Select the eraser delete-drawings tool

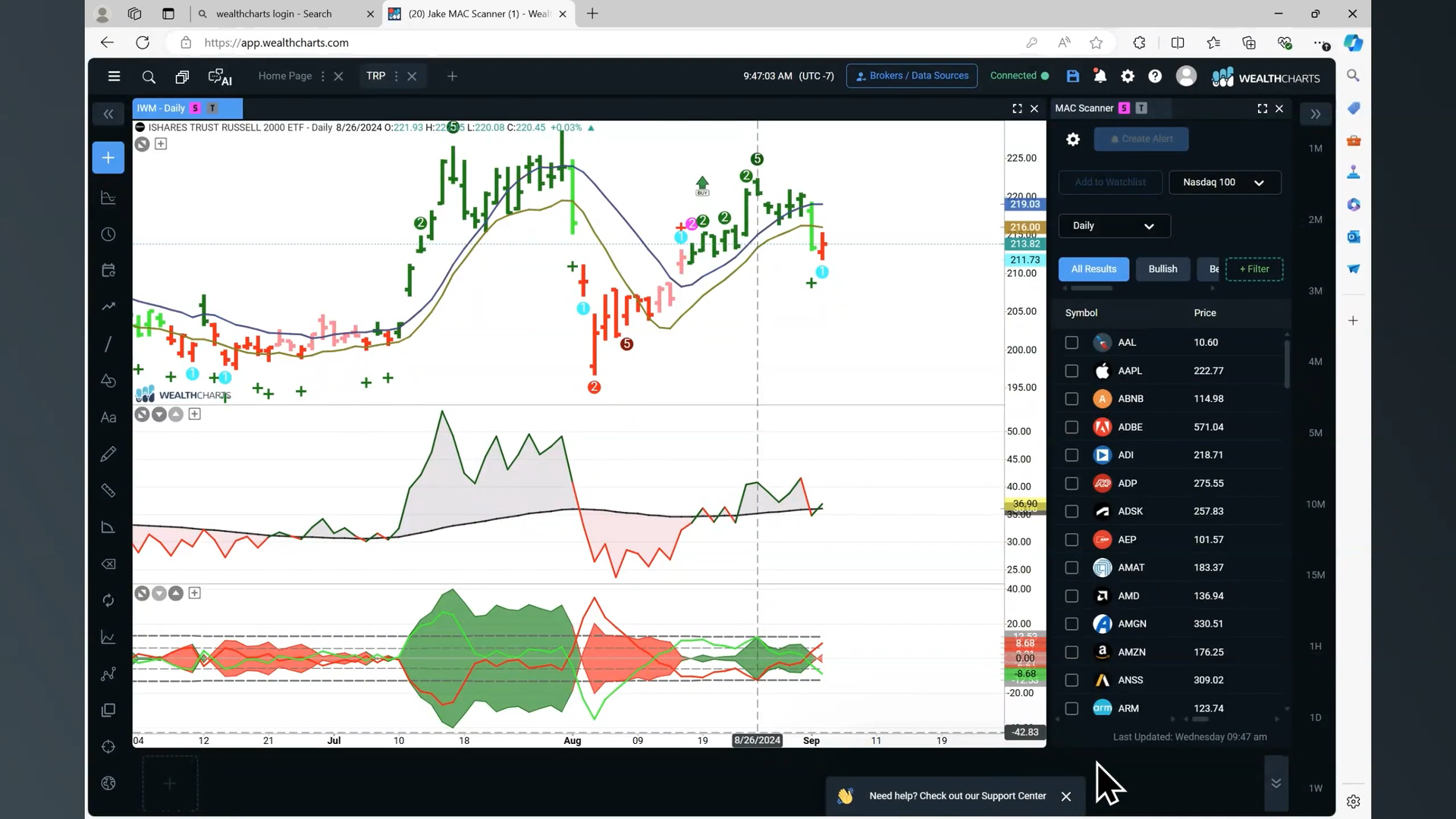[x=108, y=563]
